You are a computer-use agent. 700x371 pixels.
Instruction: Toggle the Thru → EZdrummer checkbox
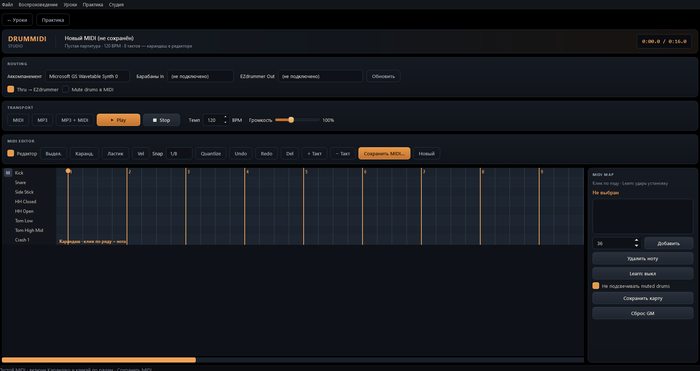[x=11, y=89]
